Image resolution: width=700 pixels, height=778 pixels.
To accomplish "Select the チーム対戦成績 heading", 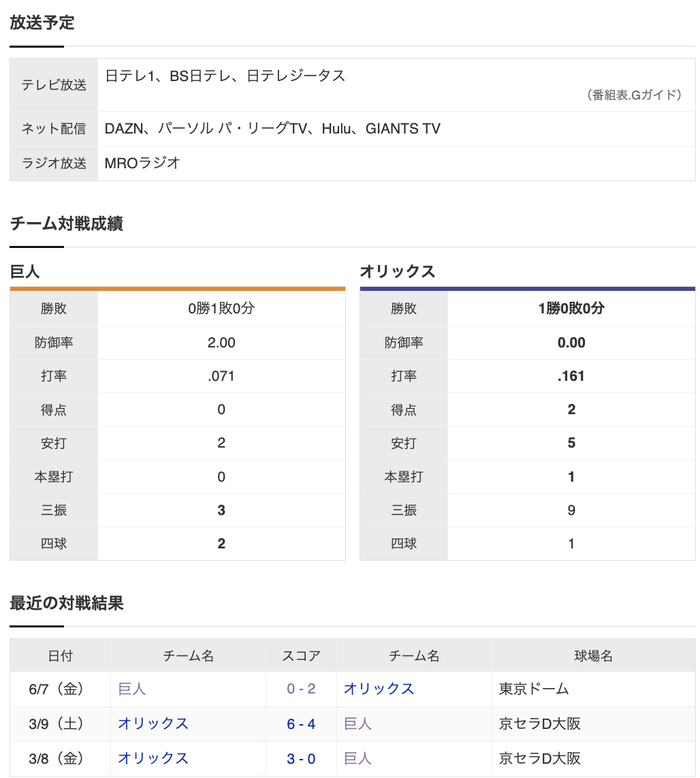I will click(66, 223).
